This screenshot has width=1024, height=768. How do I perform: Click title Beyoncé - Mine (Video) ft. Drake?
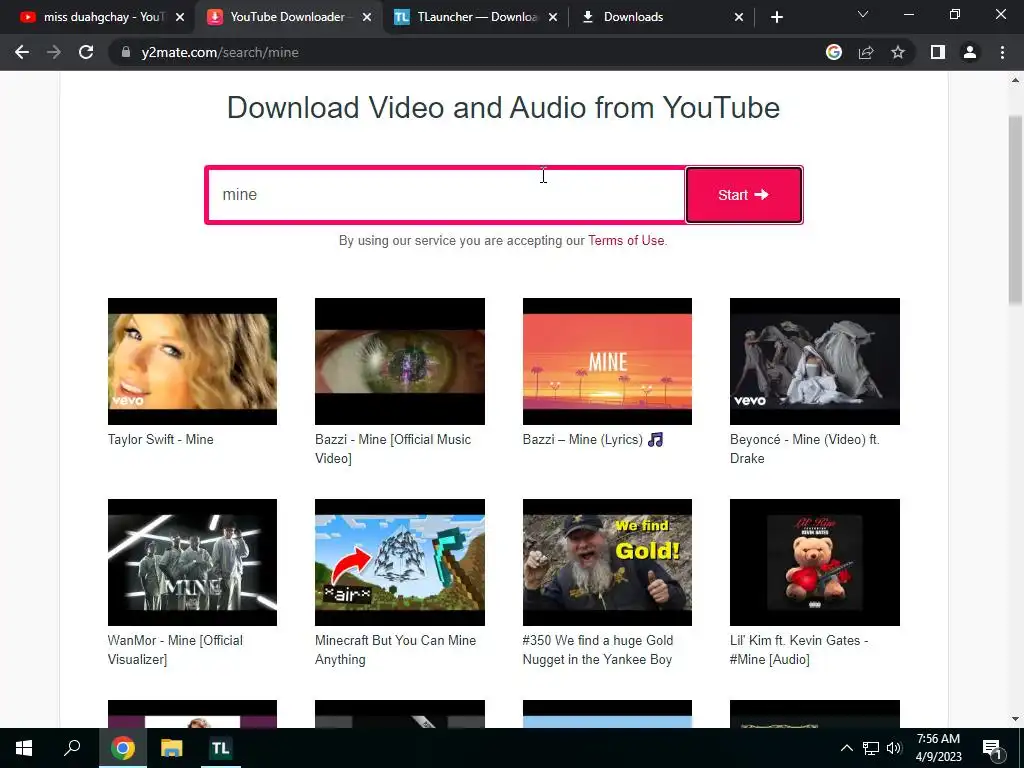click(805, 449)
